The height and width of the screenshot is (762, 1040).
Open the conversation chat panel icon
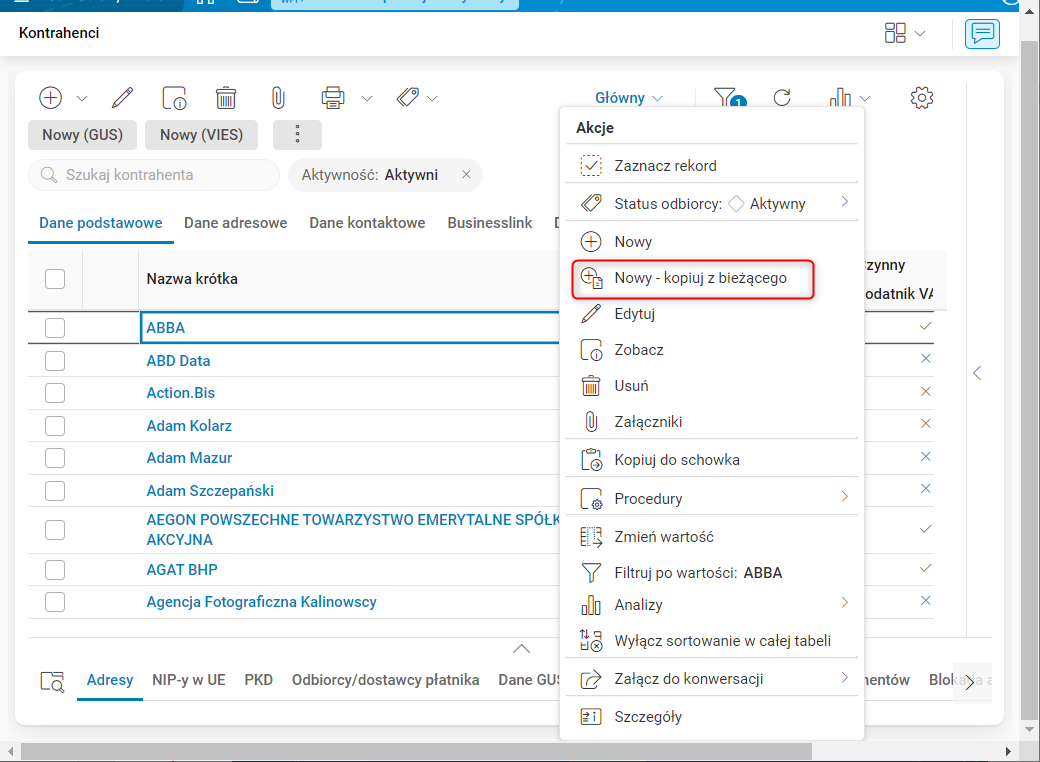982,34
